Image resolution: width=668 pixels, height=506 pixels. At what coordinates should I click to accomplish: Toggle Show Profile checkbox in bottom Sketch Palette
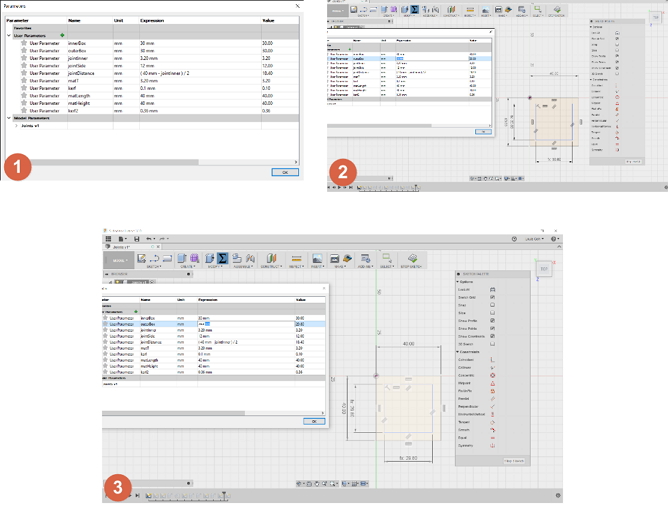coord(492,321)
